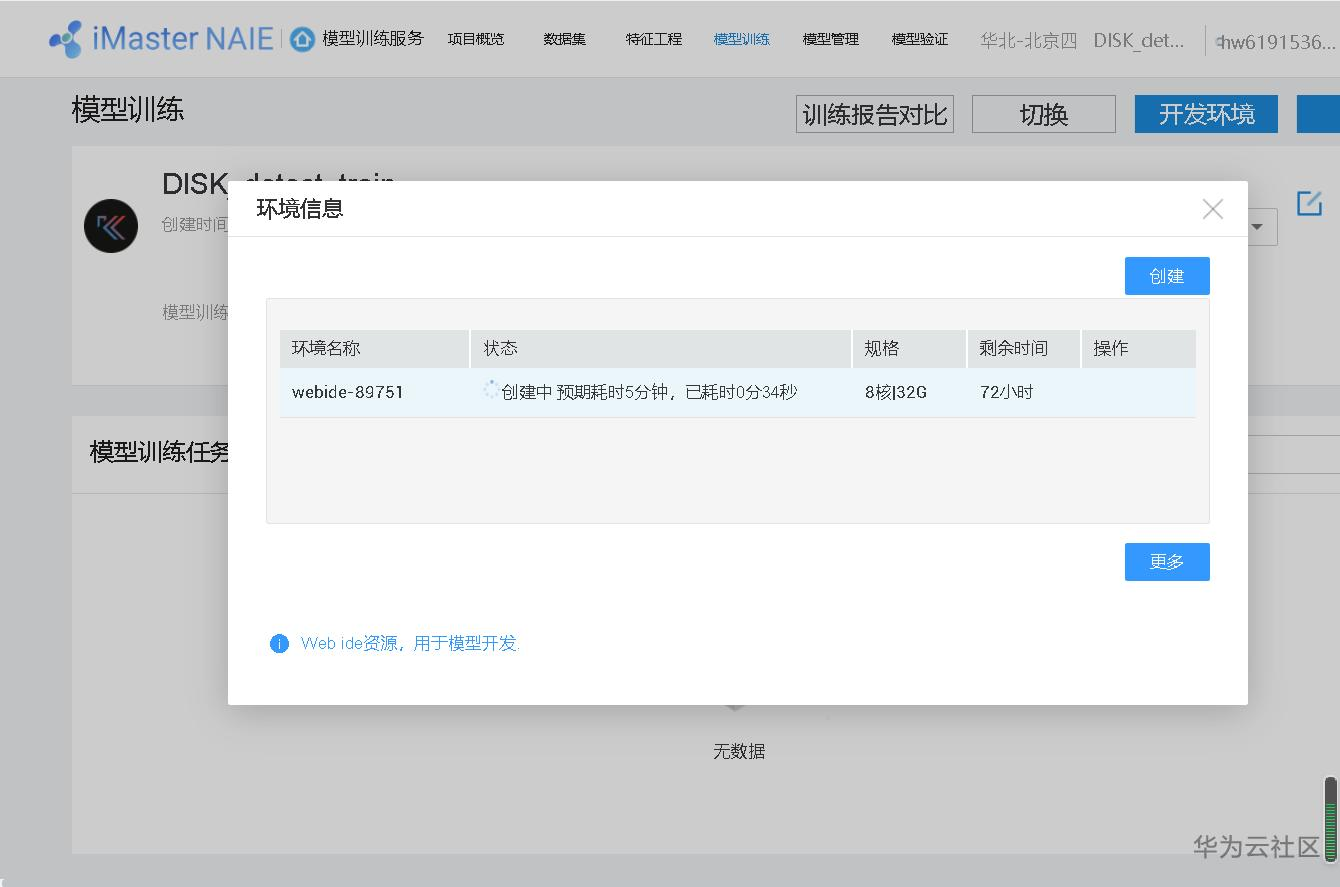Switch to the 模型验证 tab
This screenshot has height=887, width=1340.
click(920, 39)
